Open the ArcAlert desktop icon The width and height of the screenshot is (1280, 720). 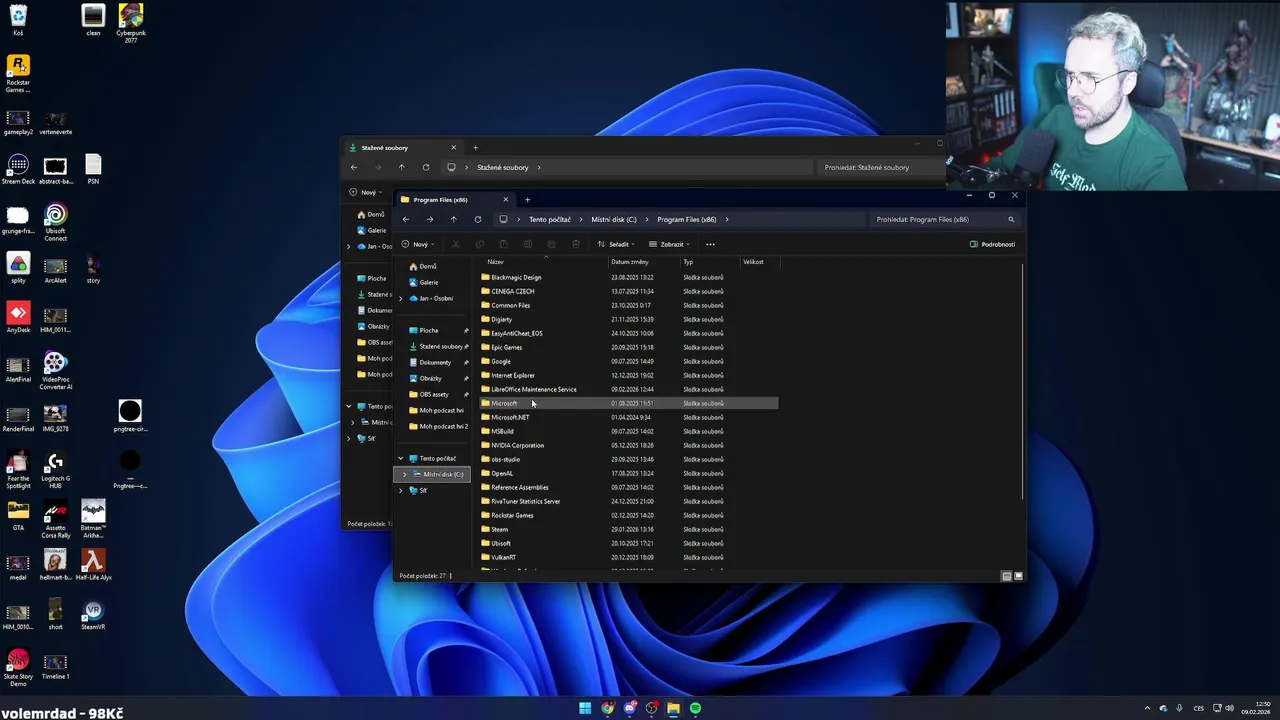[x=55, y=269]
